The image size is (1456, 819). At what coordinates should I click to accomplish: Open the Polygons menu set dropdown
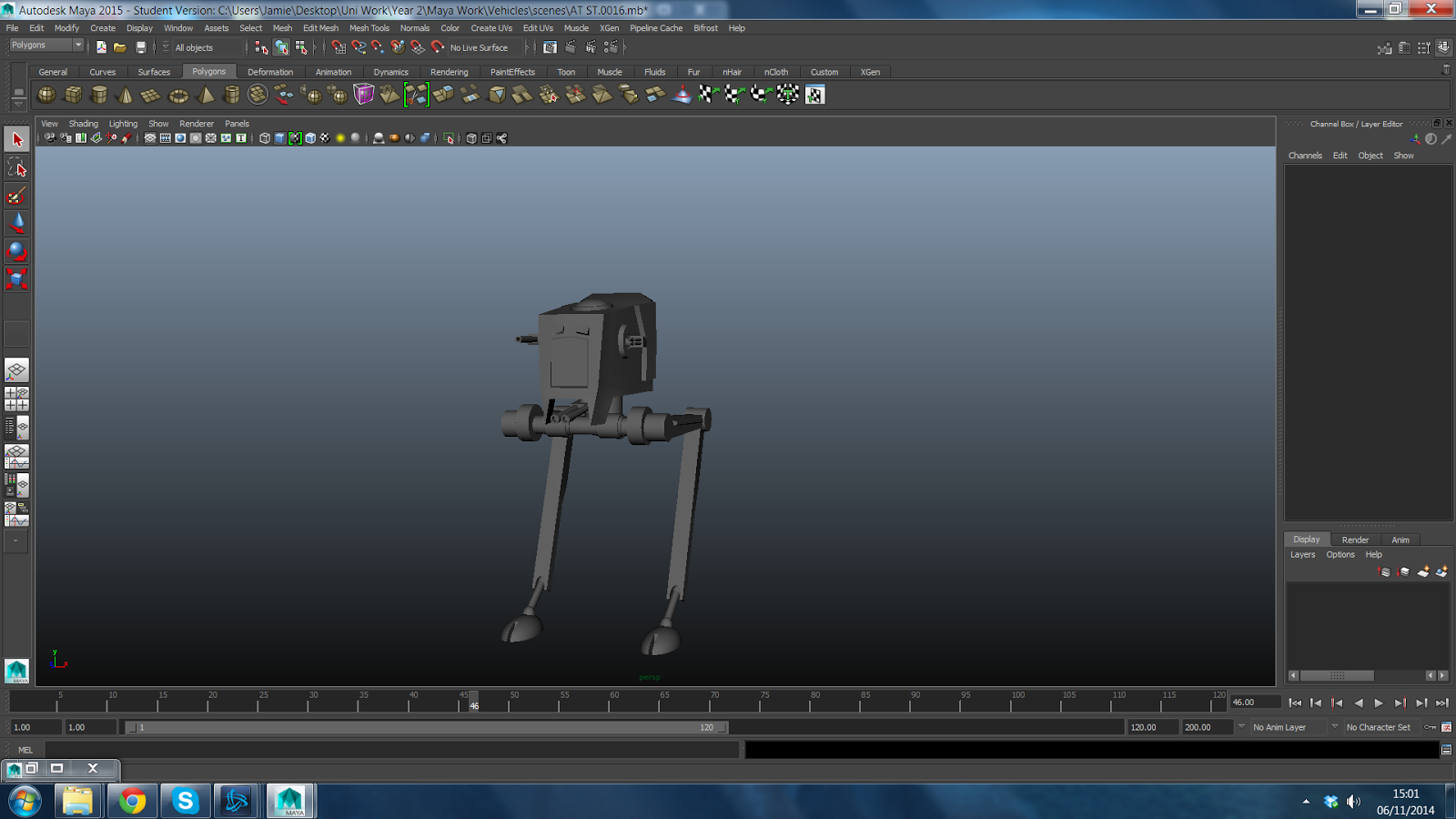tap(45, 45)
